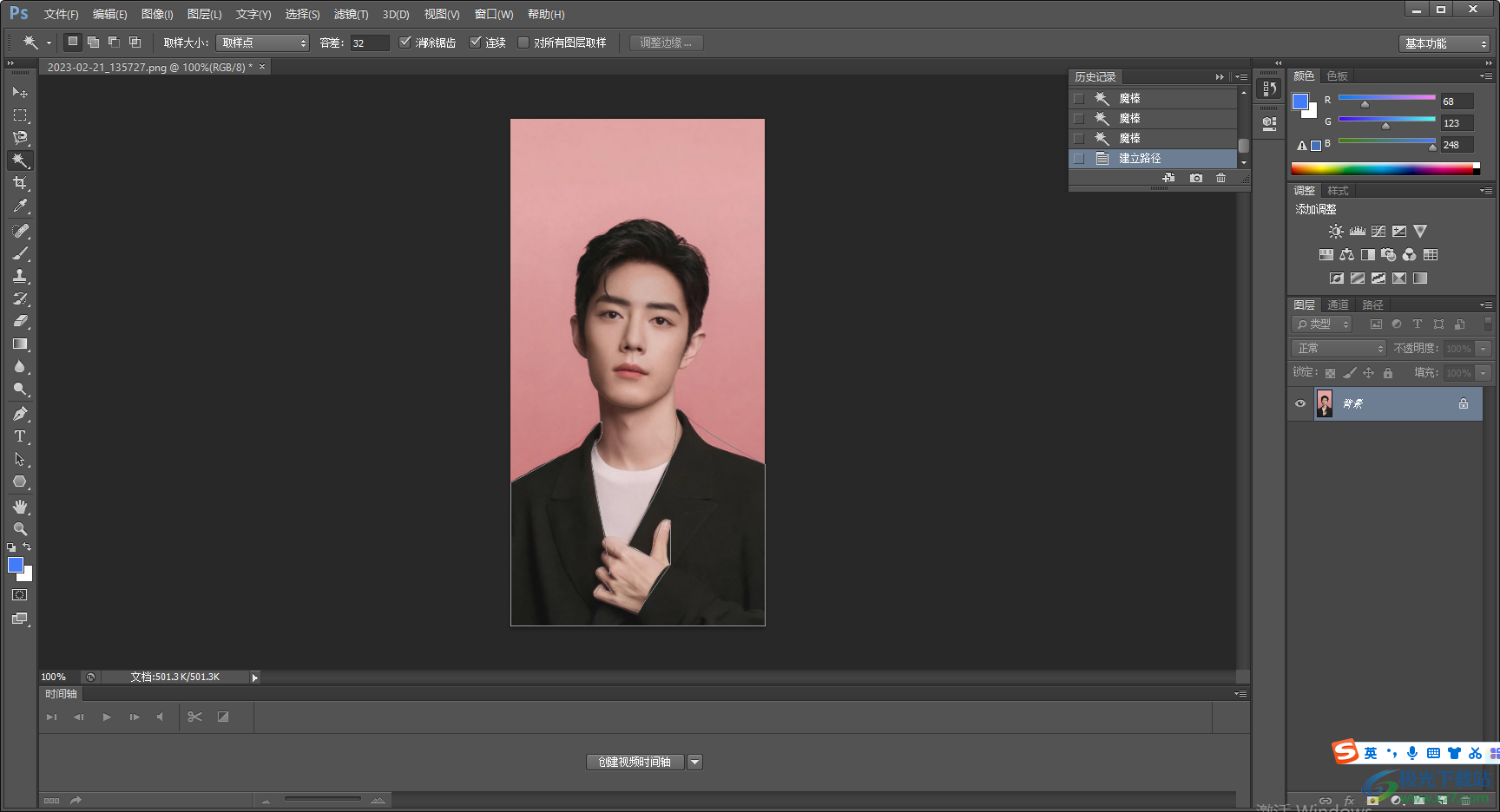Click the history panel camera snapshot icon
1500x812 pixels.
pyautogui.click(x=1196, y=178)
